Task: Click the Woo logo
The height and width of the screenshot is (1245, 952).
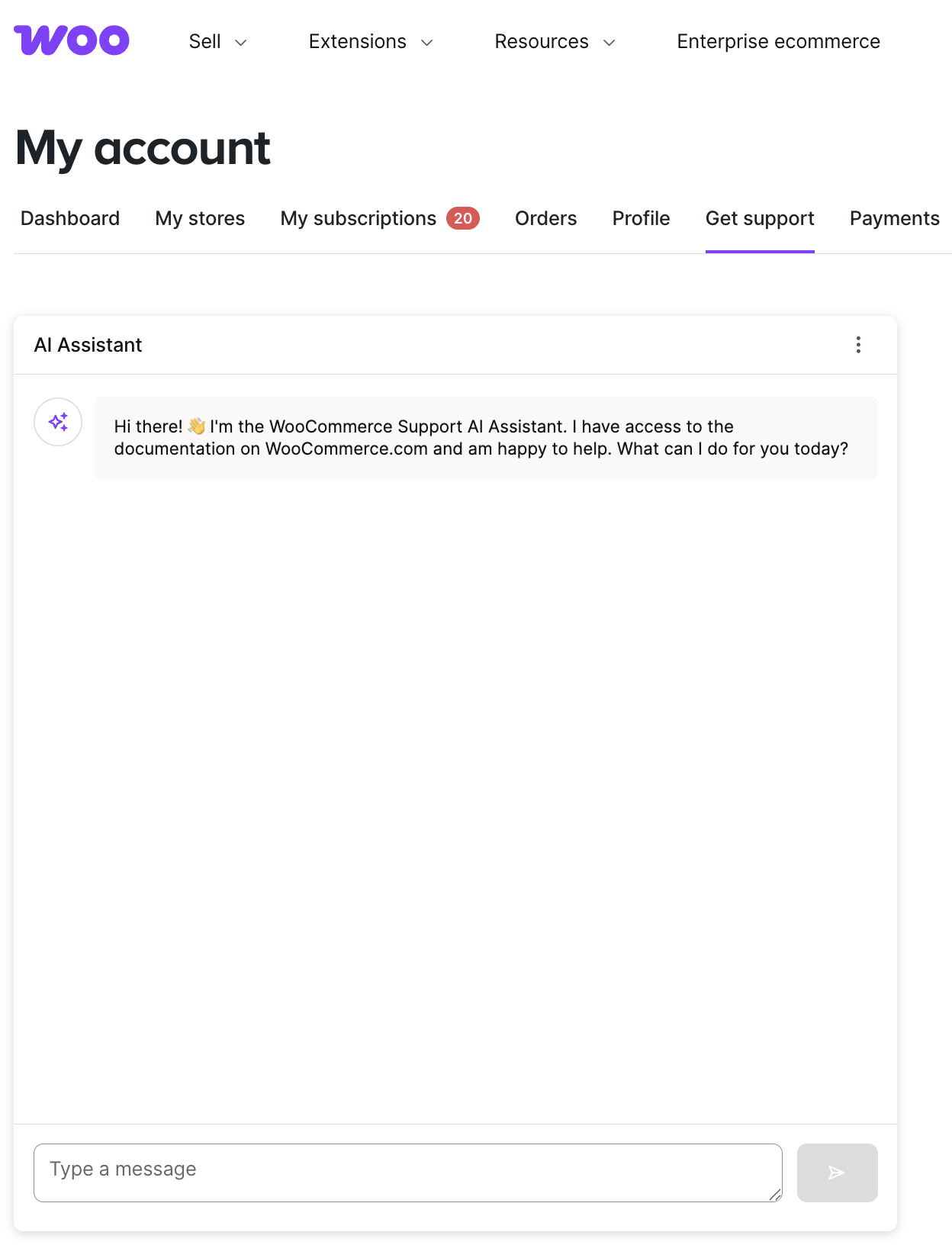Action: click(72, 40)
